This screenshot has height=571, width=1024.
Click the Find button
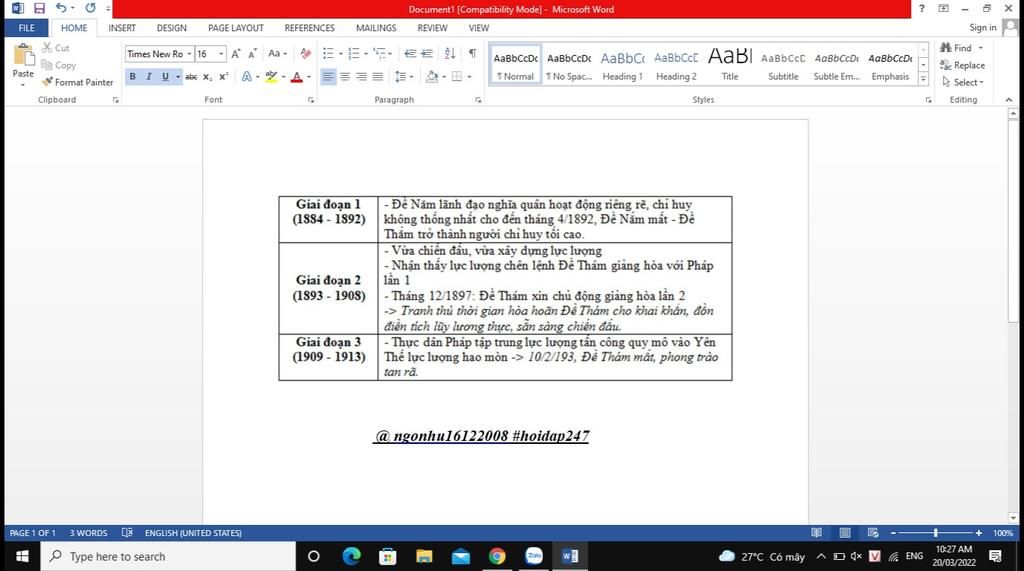pyautogui.click(x=961, y=48)
